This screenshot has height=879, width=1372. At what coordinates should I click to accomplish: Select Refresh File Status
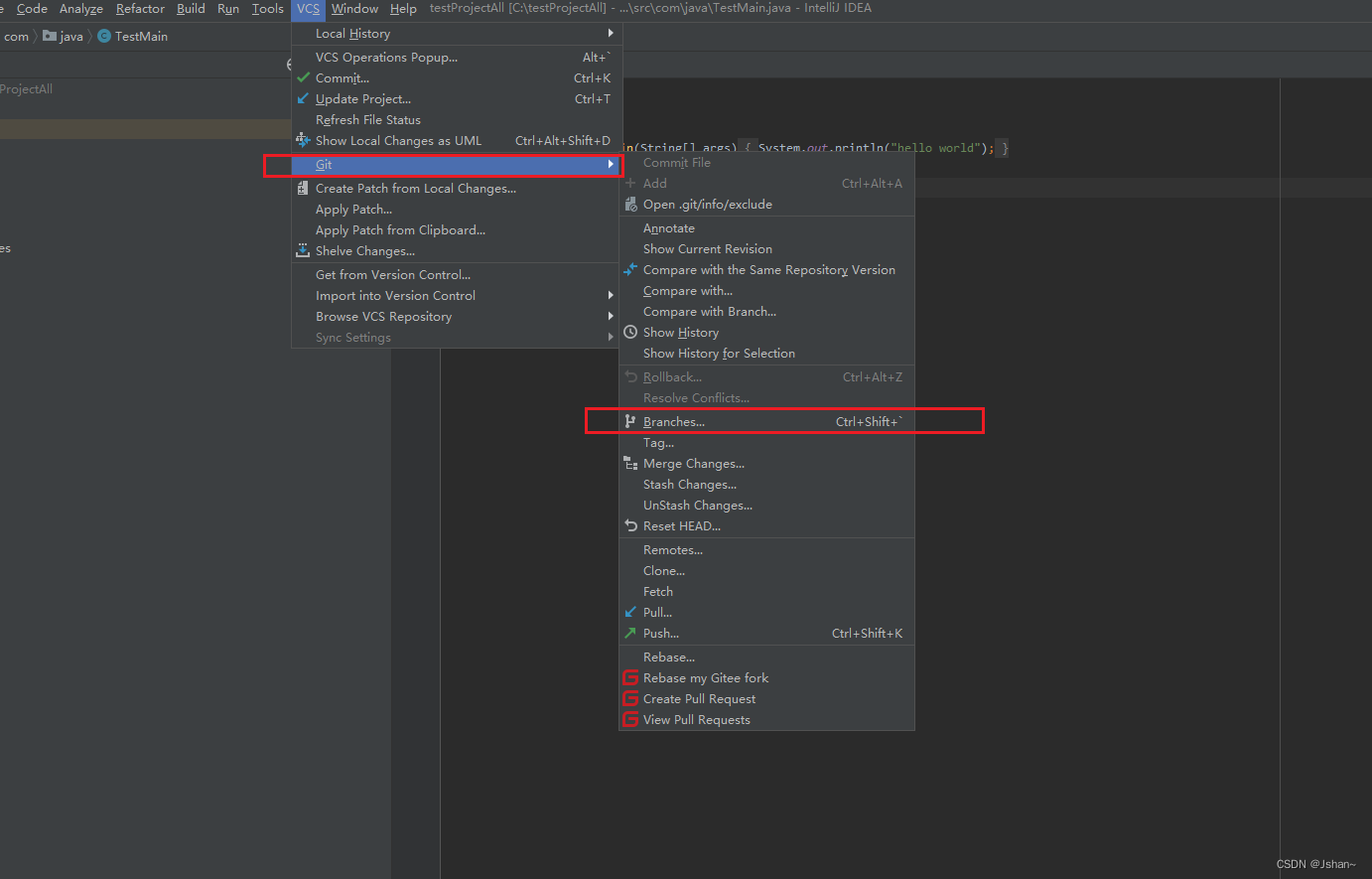point(456,119)
